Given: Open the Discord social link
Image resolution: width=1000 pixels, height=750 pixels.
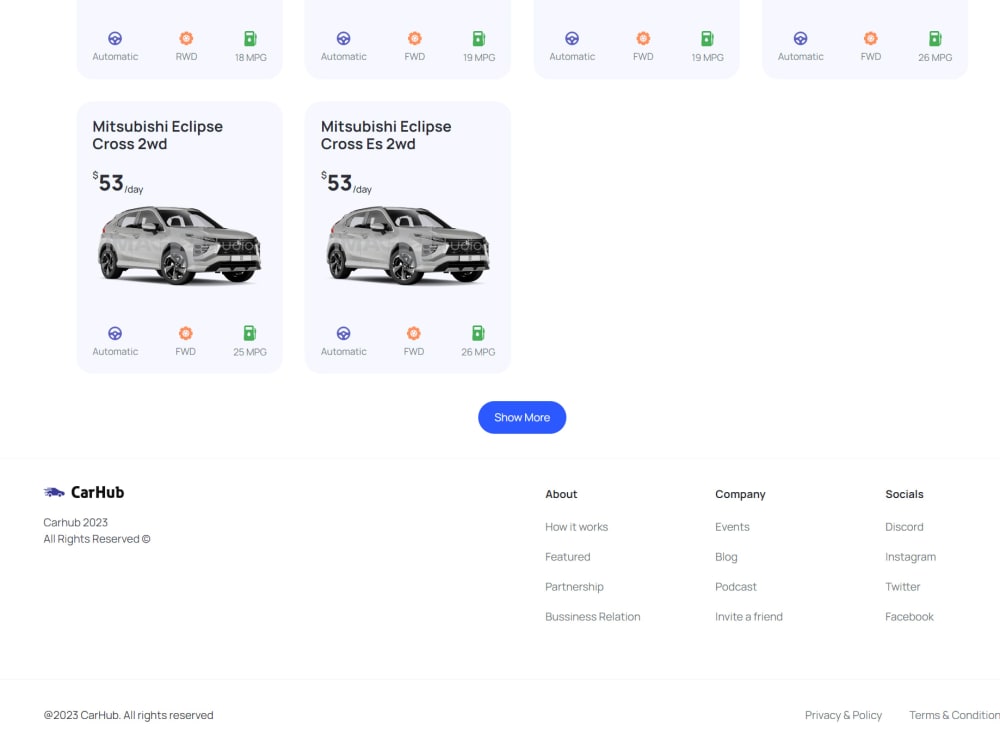Looking at the screenshot, I should [x=904, y=527].
